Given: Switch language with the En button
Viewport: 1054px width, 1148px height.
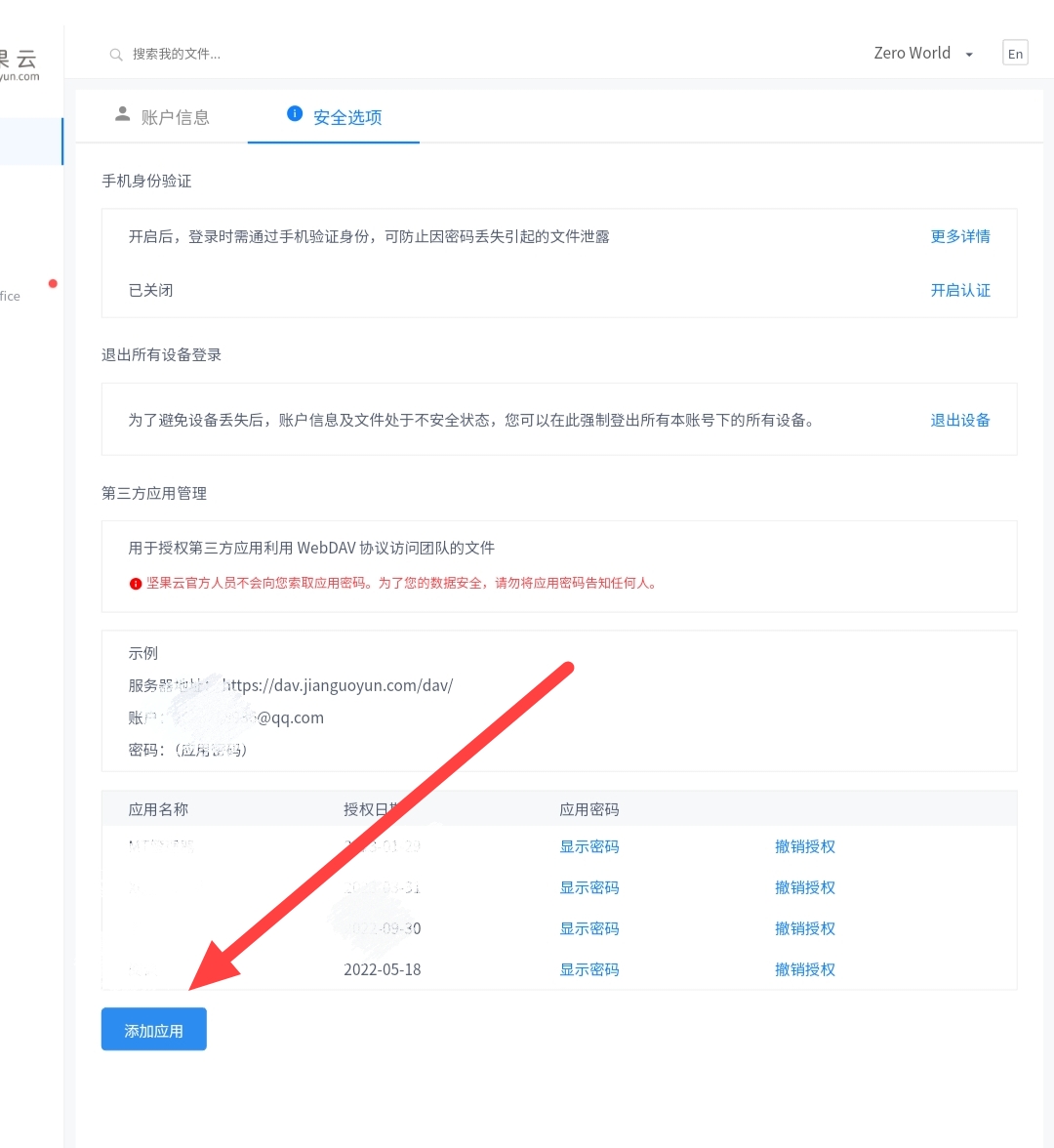Looking at the screenshot, I should point(1015,54).
